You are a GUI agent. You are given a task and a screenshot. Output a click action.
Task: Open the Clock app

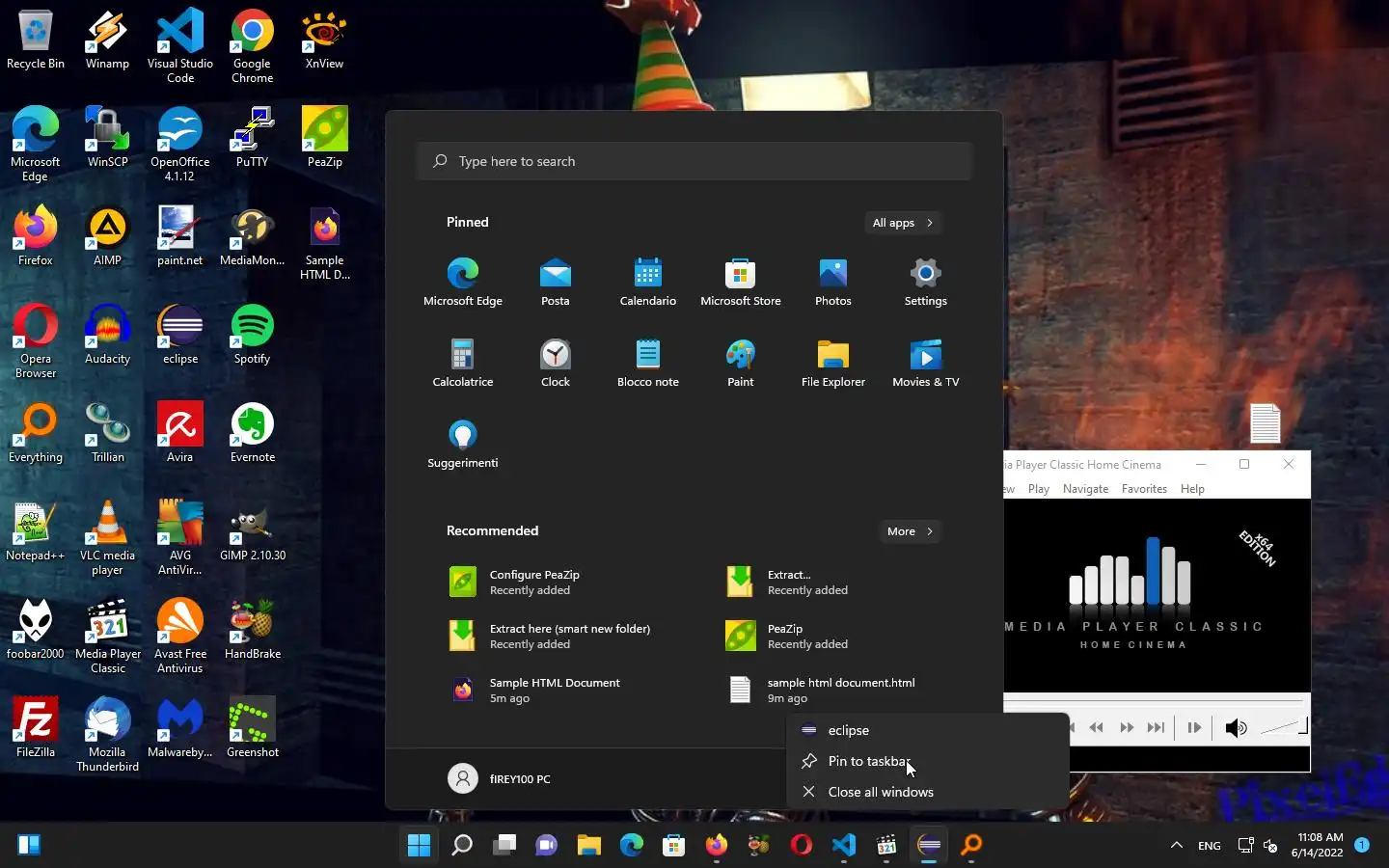(556, 363)
